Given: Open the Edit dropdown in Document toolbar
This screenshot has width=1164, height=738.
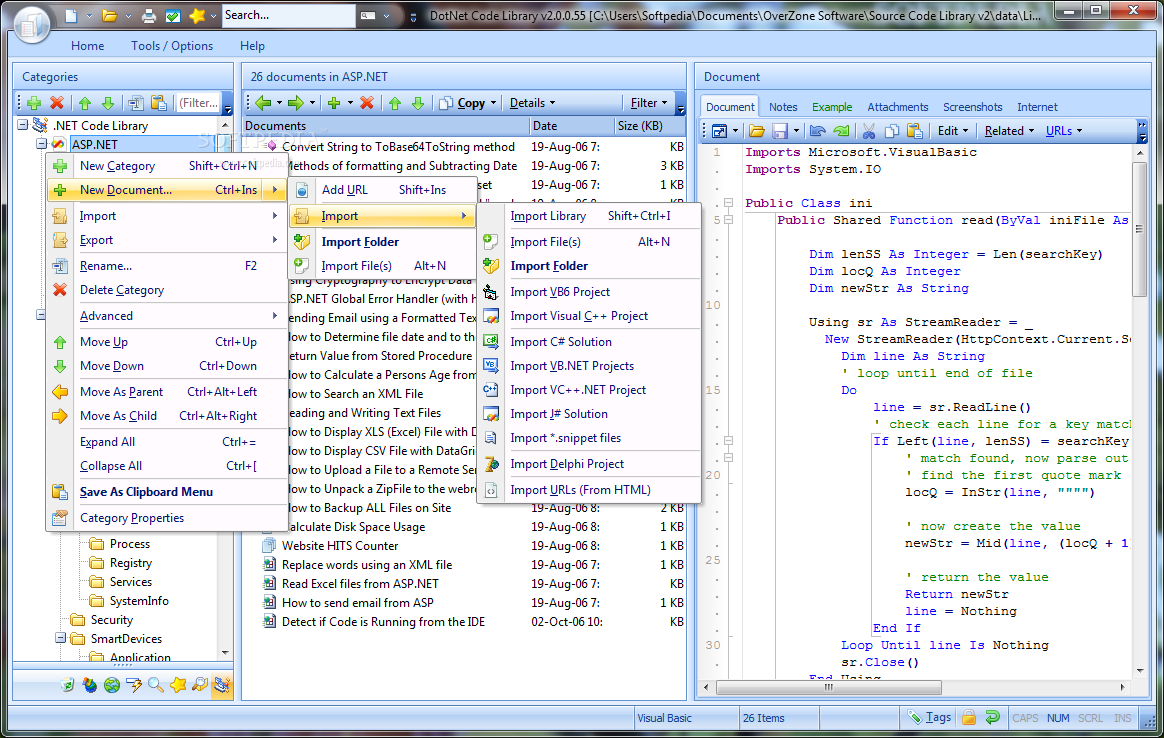Looking at the screenshot, I should (952, 131).
